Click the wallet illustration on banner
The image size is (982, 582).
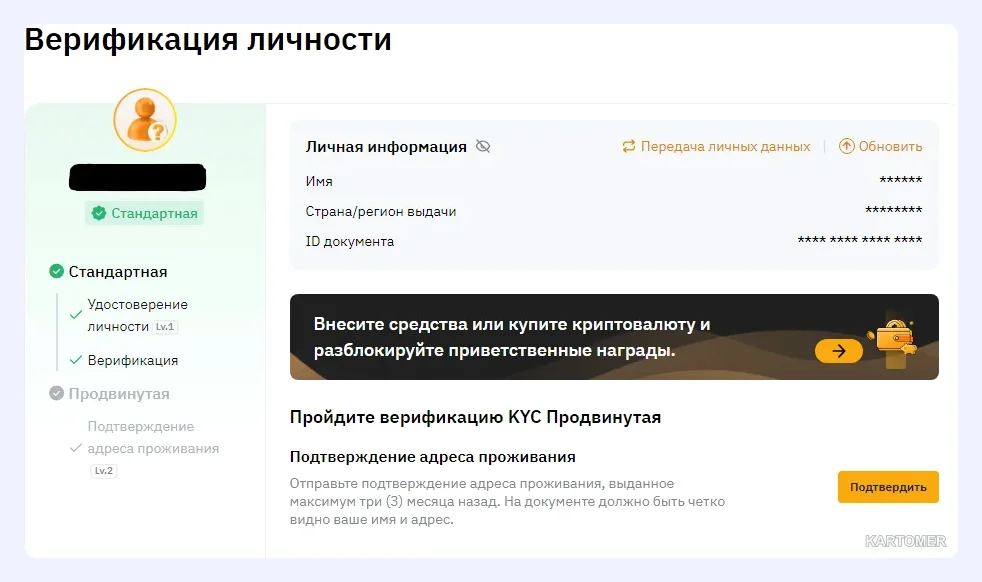tap(893, 341)
